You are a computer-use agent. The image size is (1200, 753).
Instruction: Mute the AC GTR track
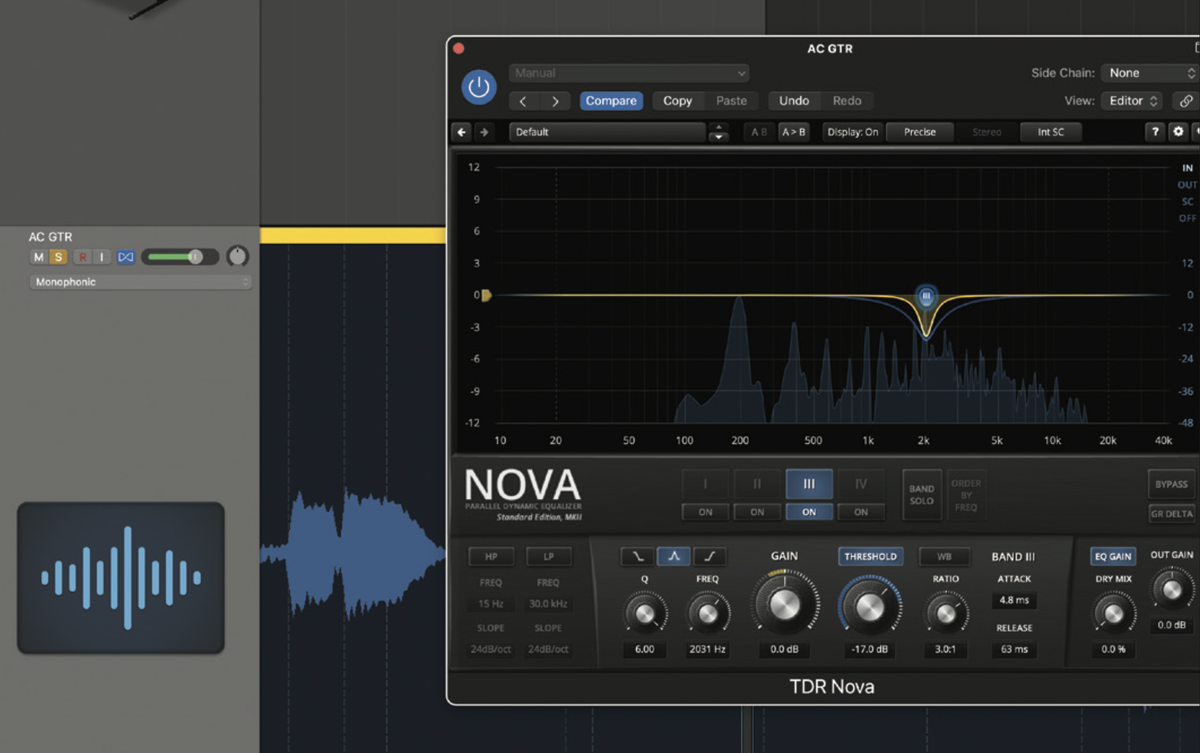[37, 257]
